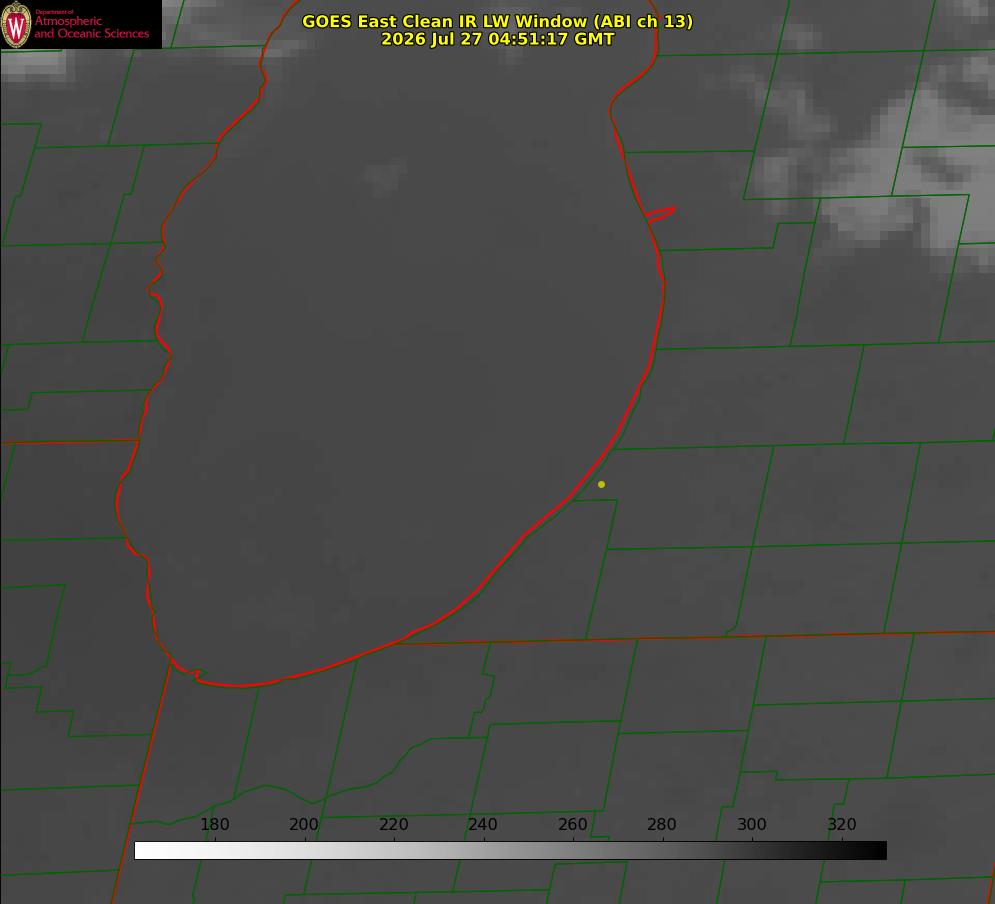Click the 320 colorbar tick label

tap(842, 824)
